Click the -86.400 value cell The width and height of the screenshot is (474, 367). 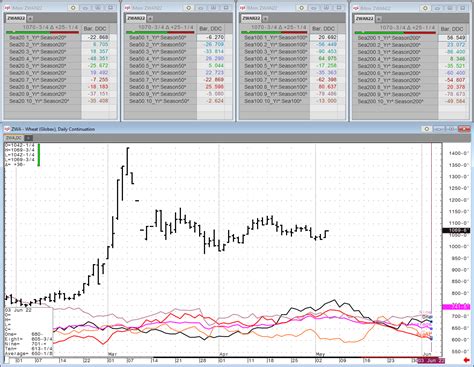pos(452,52)
